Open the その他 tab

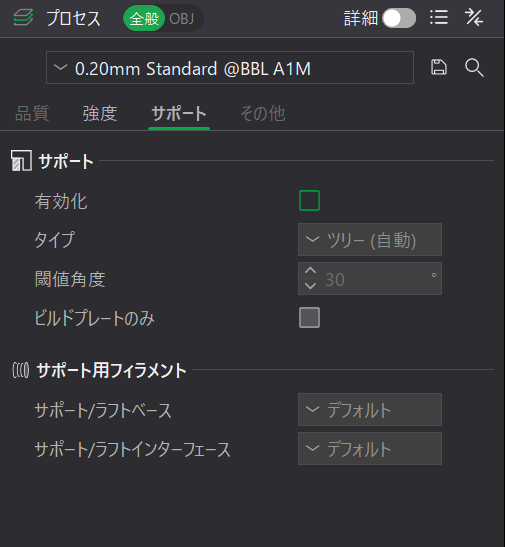point(263,114)
